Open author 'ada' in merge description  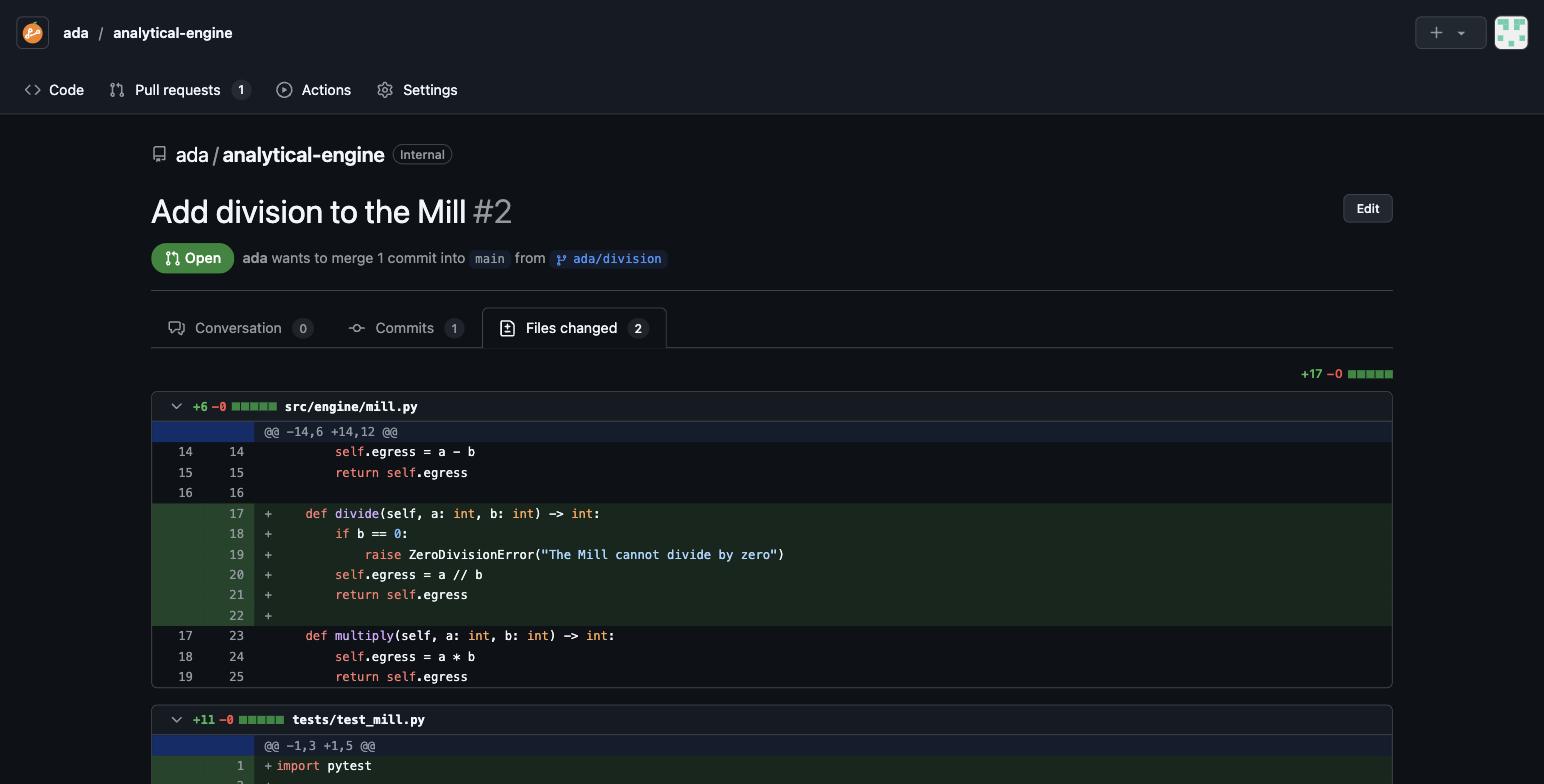[x=255, y=258]
